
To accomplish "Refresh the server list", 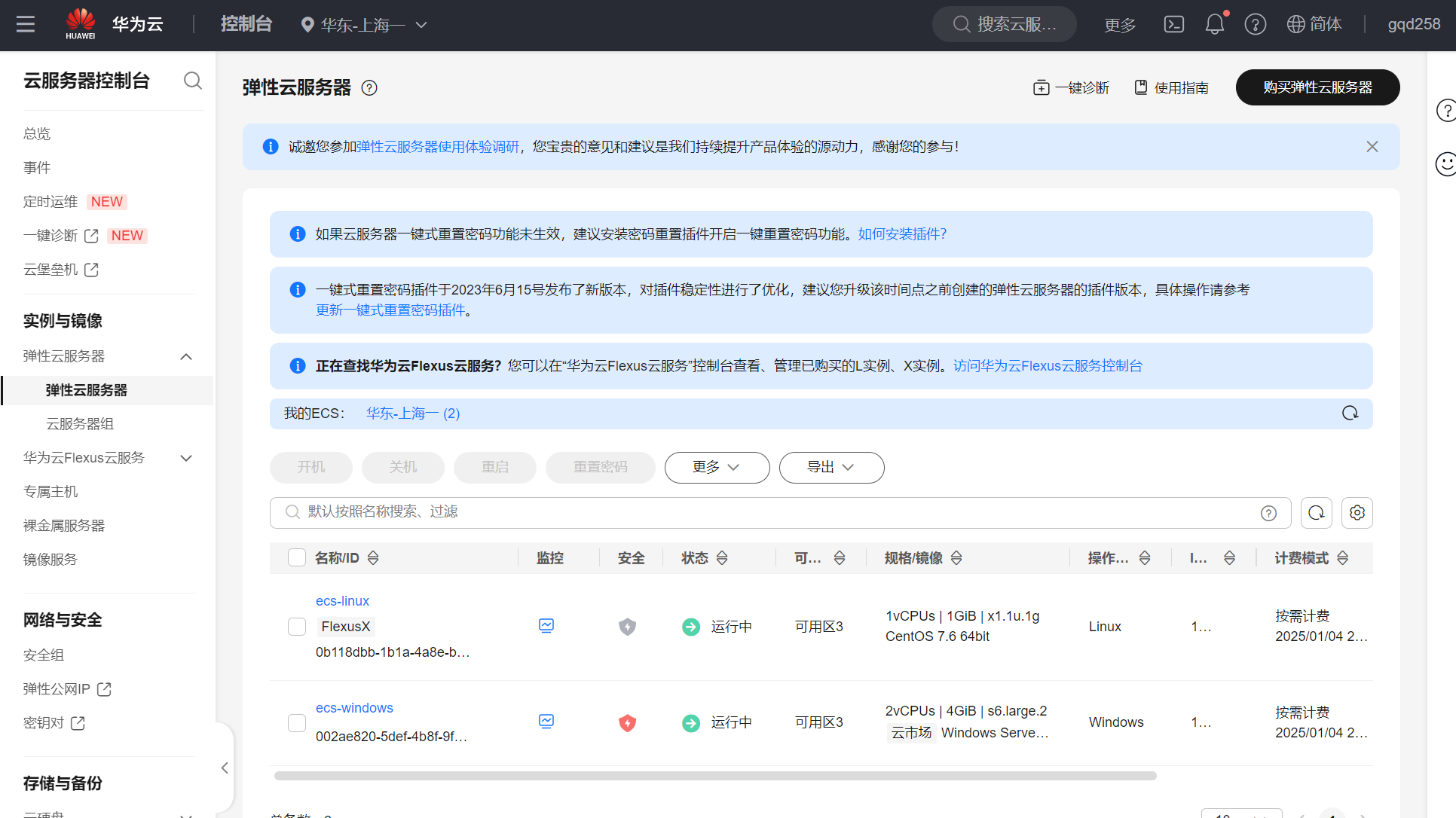I will (1317, 513).
